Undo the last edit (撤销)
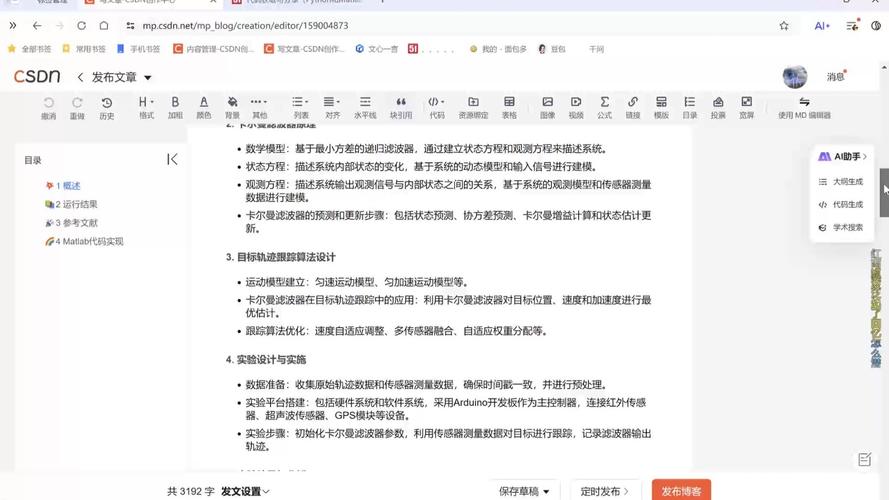 click(49, 108)
